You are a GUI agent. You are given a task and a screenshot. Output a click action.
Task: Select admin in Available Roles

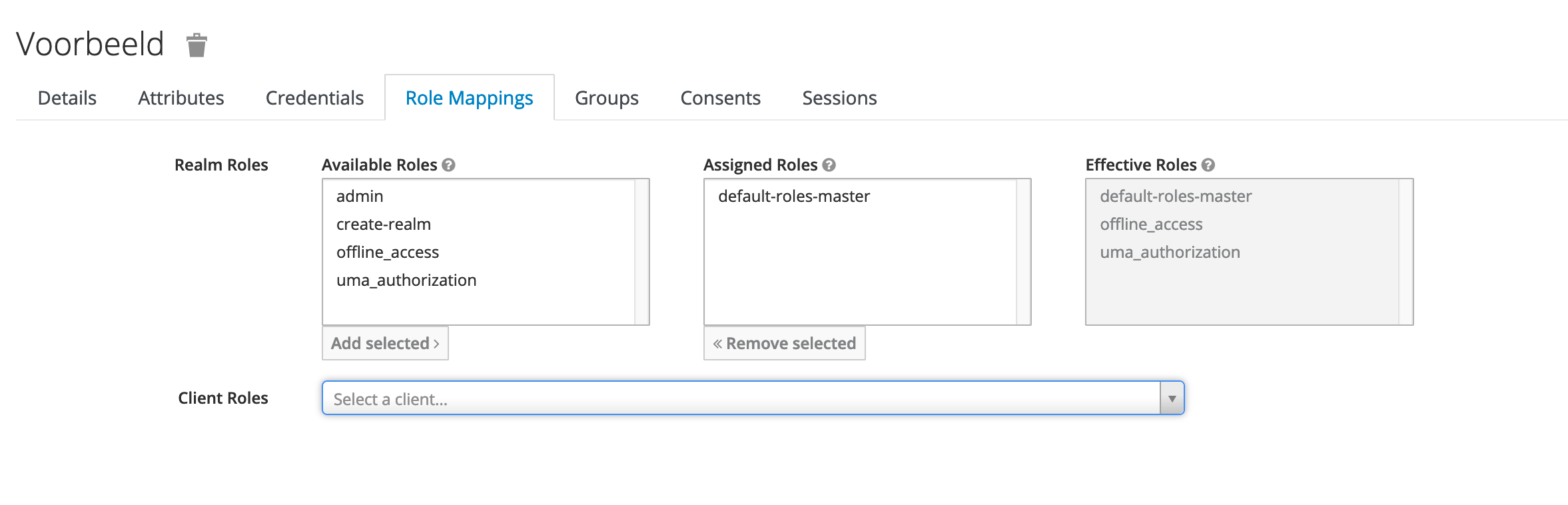(360, 197)
